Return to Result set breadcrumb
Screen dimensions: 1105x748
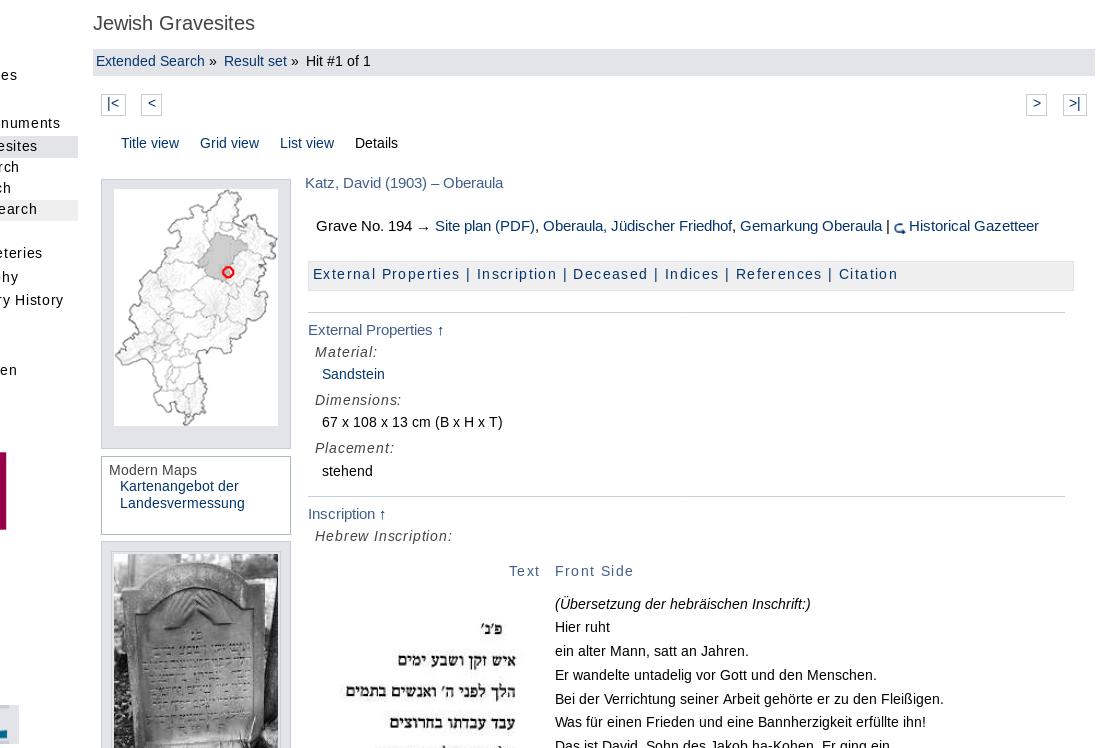click(255, 61)
